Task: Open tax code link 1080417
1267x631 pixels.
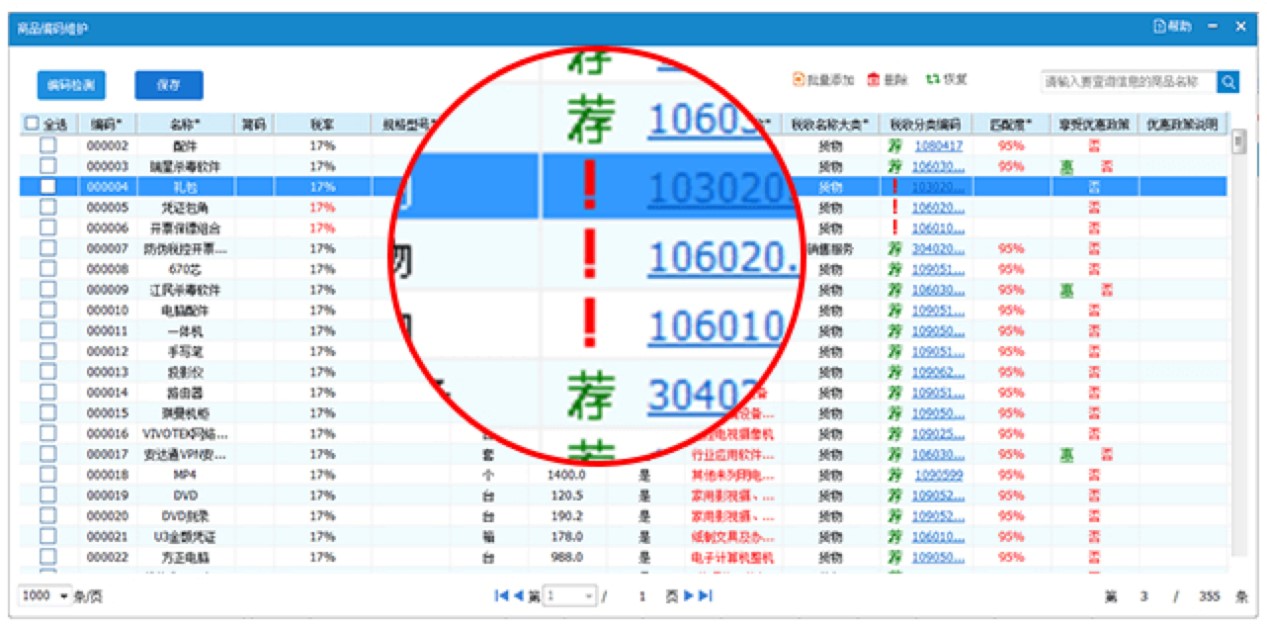Action: click(x=938, y=145)
